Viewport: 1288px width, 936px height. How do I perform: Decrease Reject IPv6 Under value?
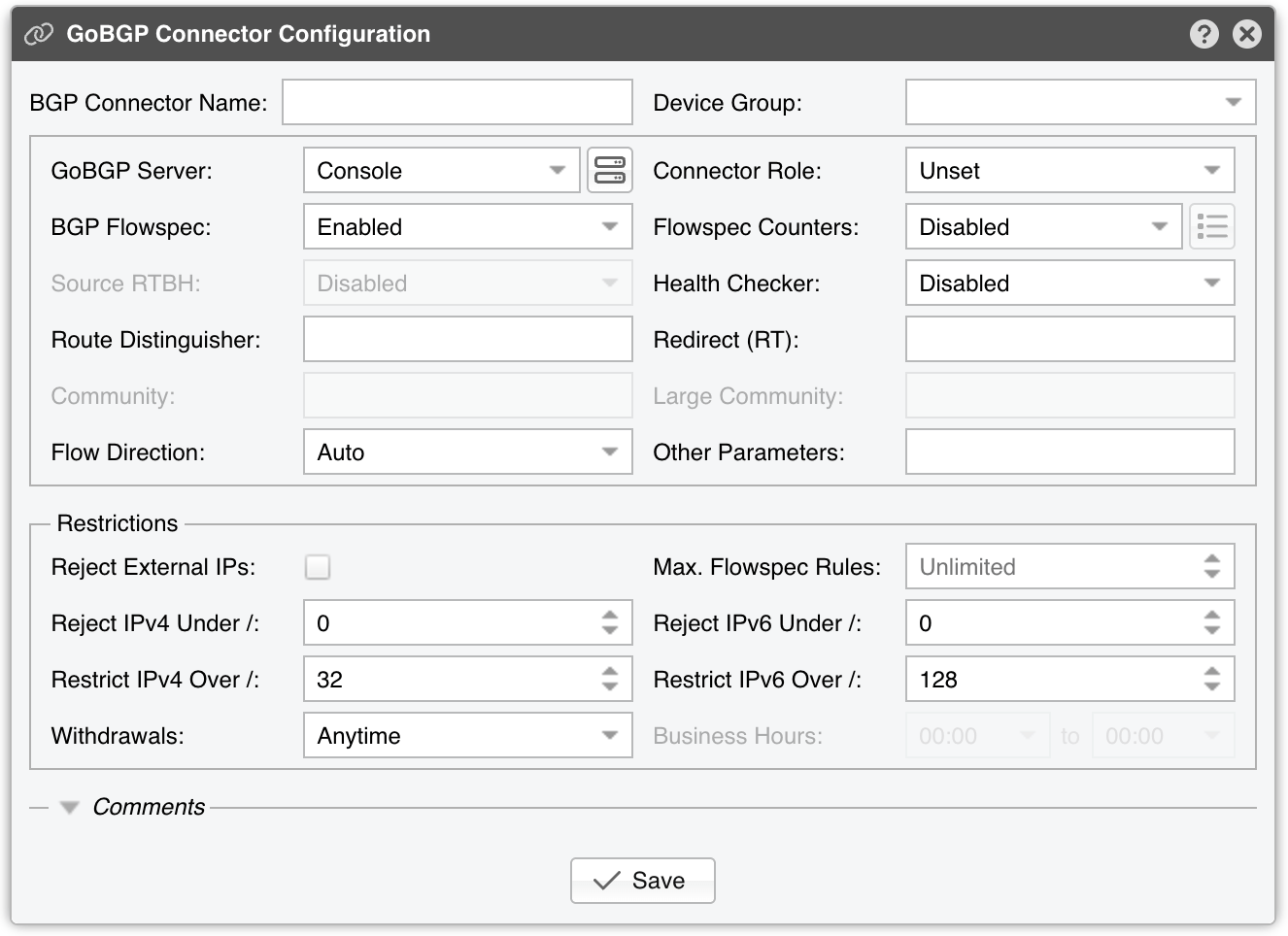[x=1212, y=630]
